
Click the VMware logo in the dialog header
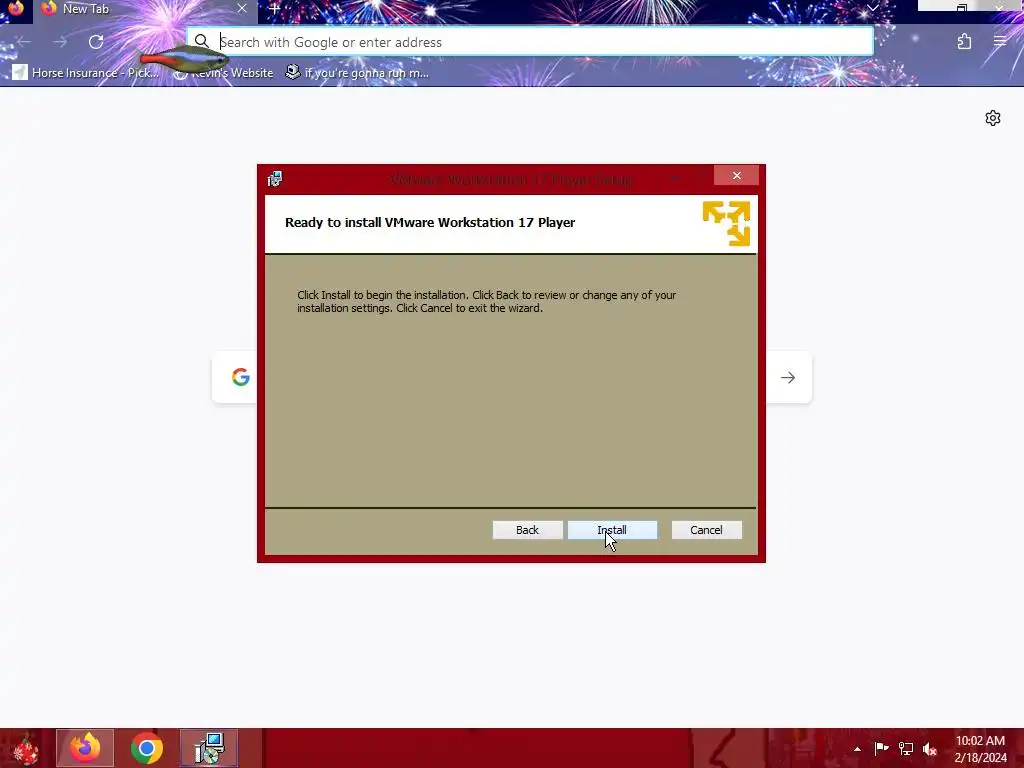pyautogui.click(x=726, y=223)
